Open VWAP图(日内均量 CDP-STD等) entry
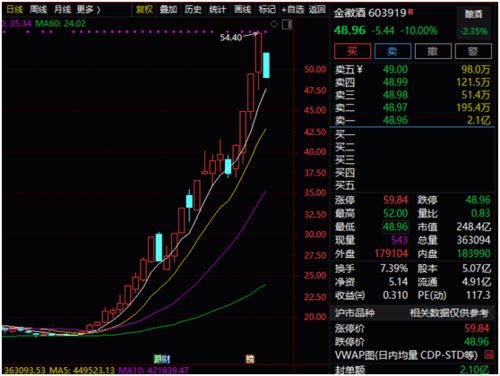500x376 pixels. [x=406, y=355]
